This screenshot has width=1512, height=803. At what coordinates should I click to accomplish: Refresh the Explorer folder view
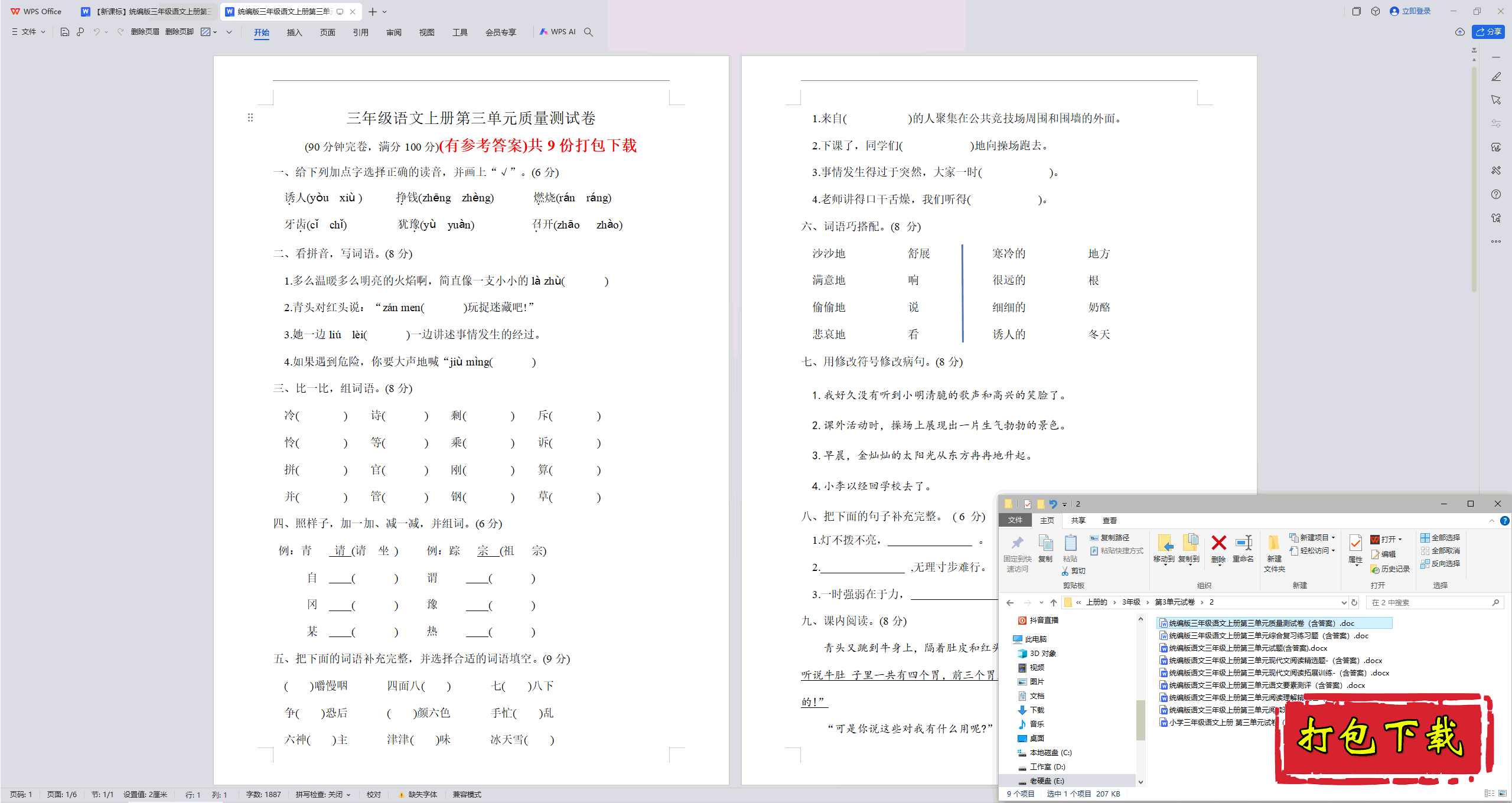pos(1354,603)
